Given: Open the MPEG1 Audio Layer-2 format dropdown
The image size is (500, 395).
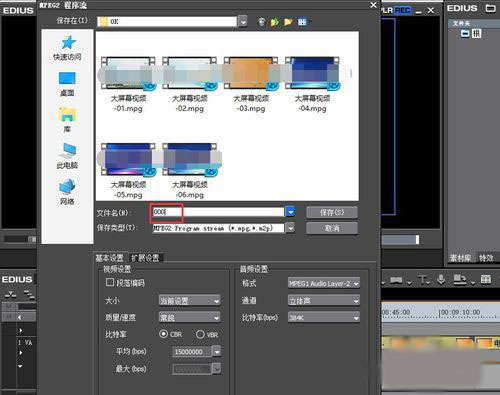Looking at the screenshot, I should pos(324,284).
